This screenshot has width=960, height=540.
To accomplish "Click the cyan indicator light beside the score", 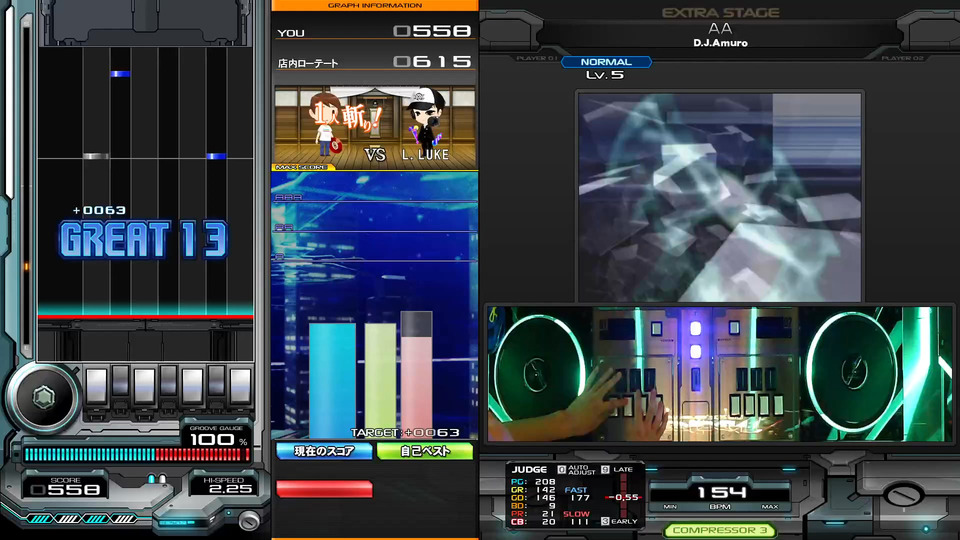I will point(151,479).
